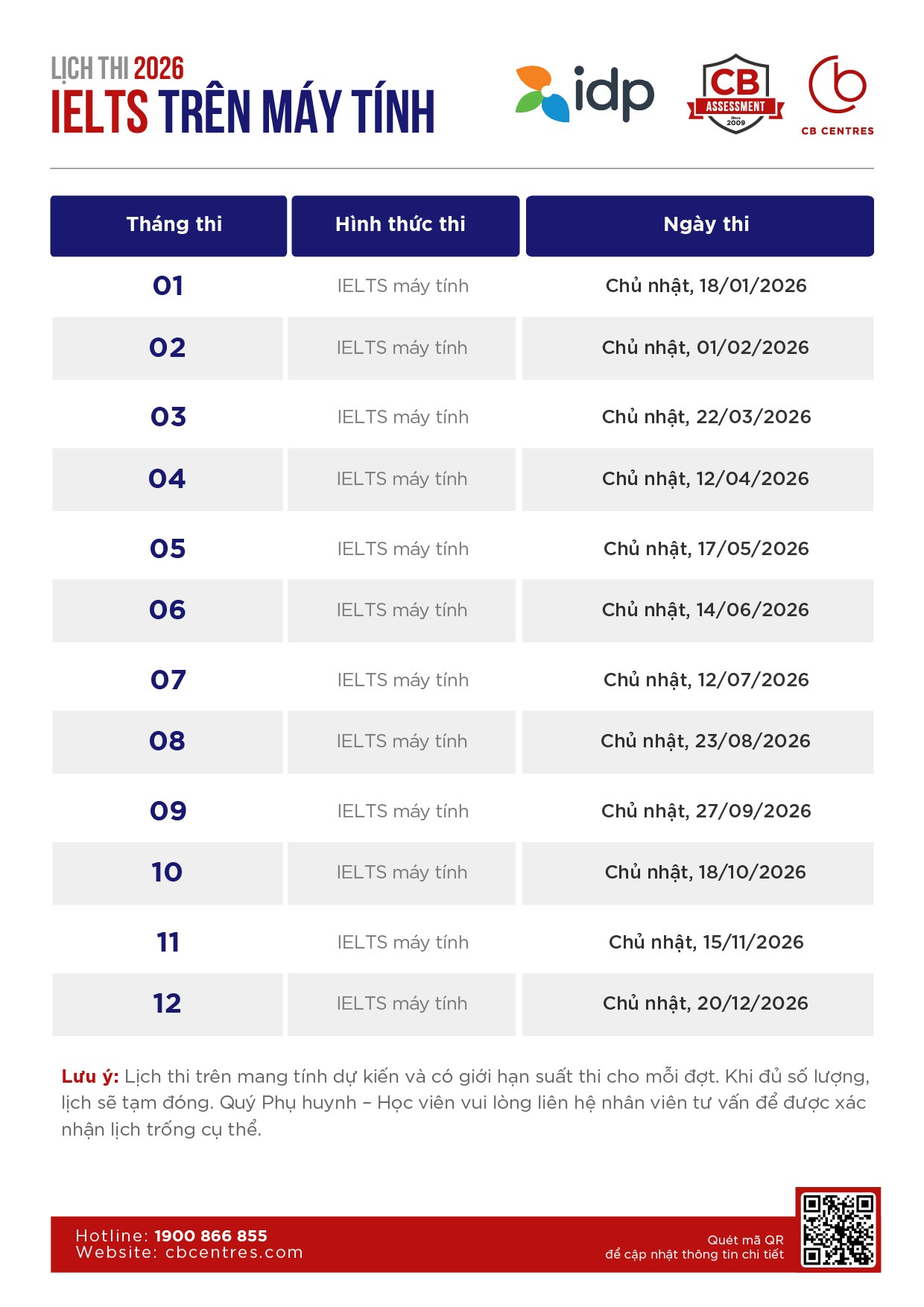Click the CB Centres logo
This screenshot has height=1307, width=924.
point(838,95)
